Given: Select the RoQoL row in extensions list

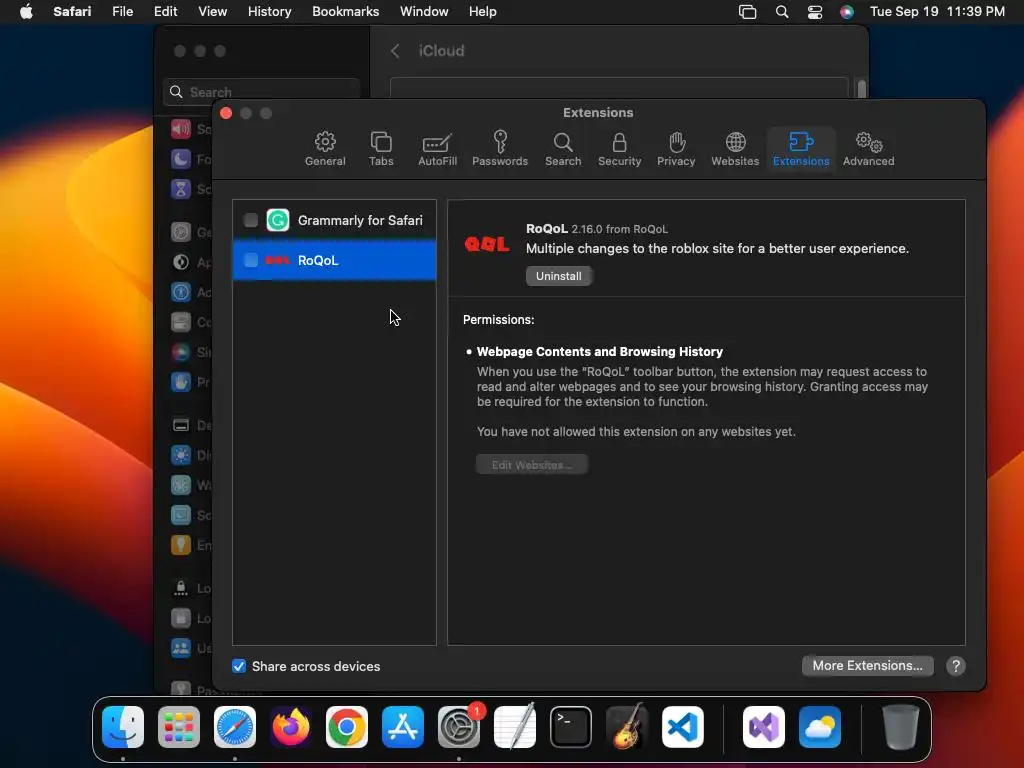Looking at the screenshot, I should click(x=334, y=260).
